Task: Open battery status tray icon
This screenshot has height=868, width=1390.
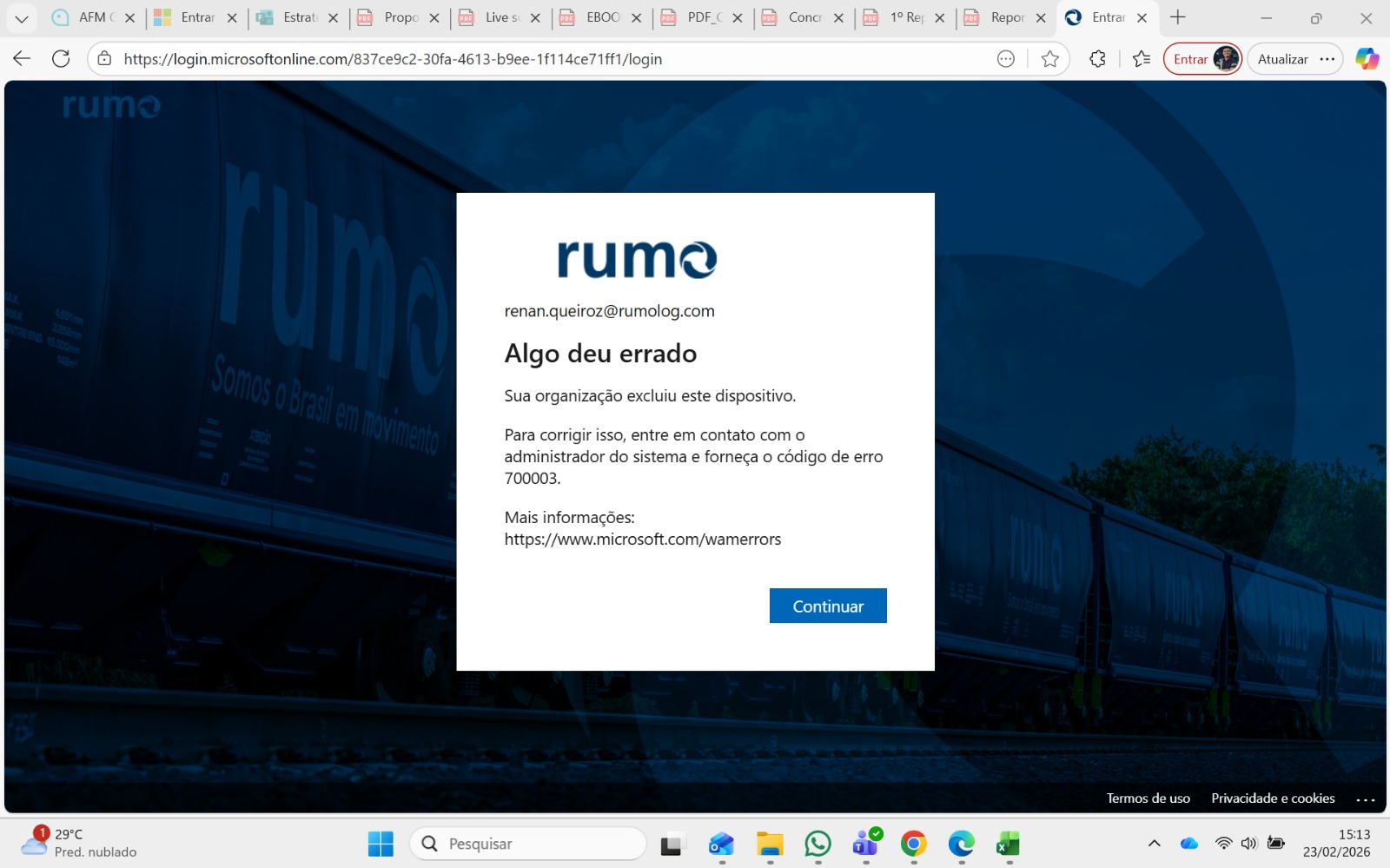Action: click(1276, 843)
